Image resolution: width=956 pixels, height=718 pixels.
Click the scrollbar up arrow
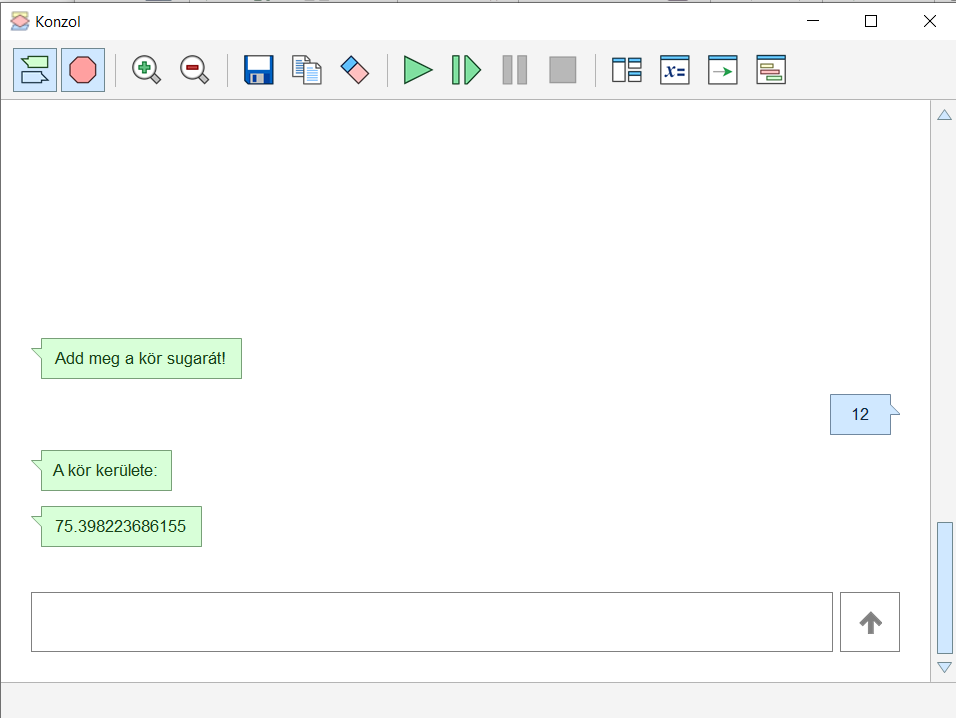944,115
